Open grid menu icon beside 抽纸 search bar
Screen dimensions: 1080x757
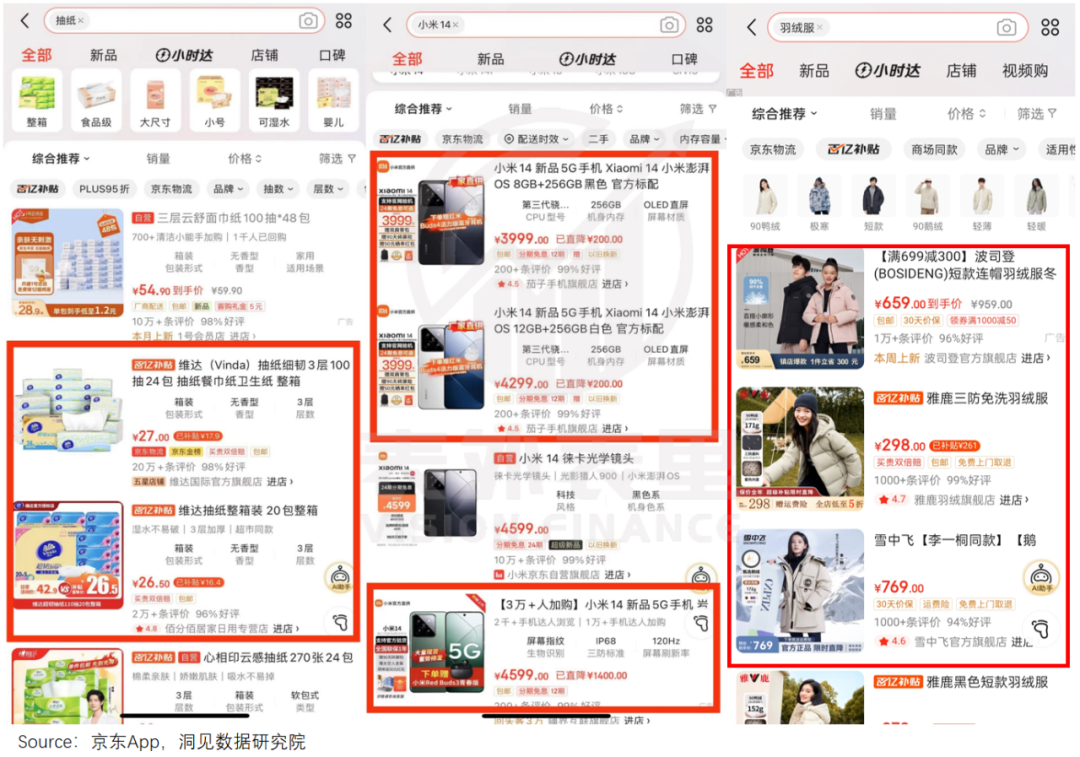coord(344,21)
